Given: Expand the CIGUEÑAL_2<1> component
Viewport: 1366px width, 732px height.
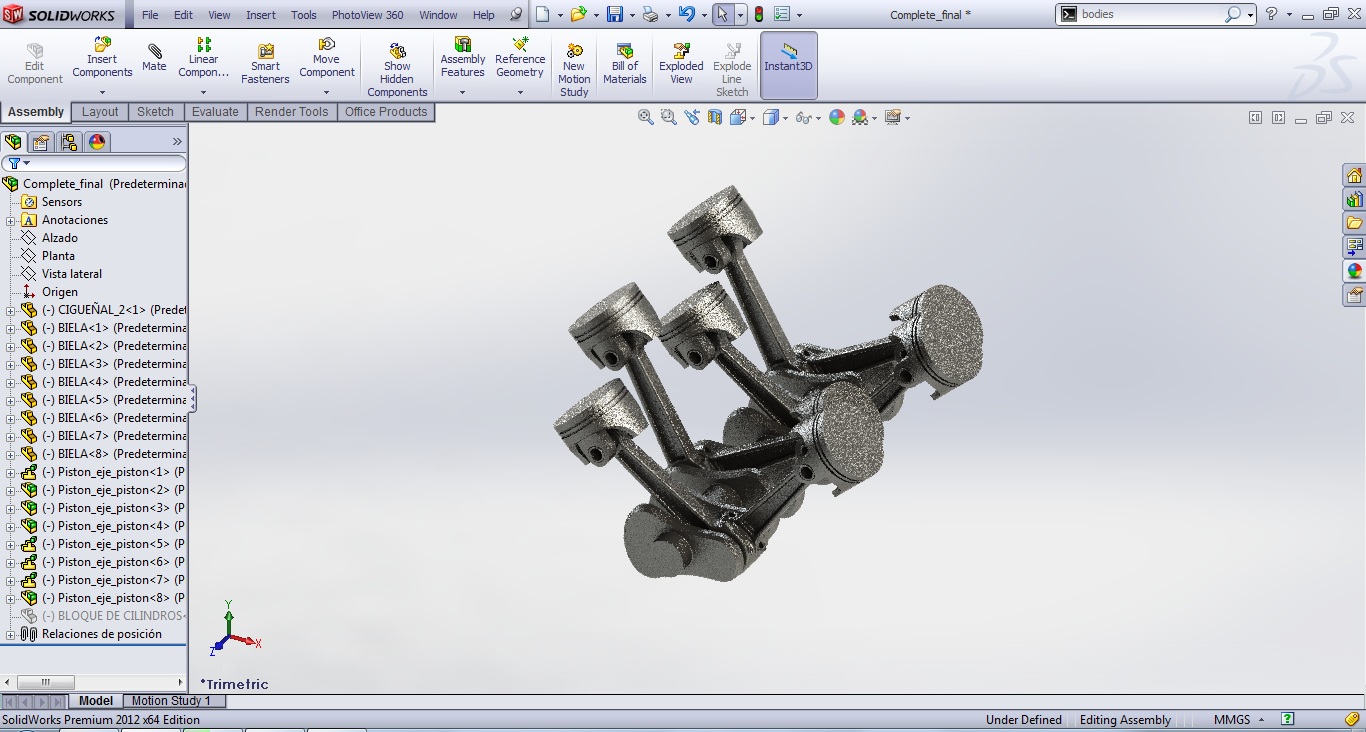Looking at the screenshot, I should click(10, 311).
